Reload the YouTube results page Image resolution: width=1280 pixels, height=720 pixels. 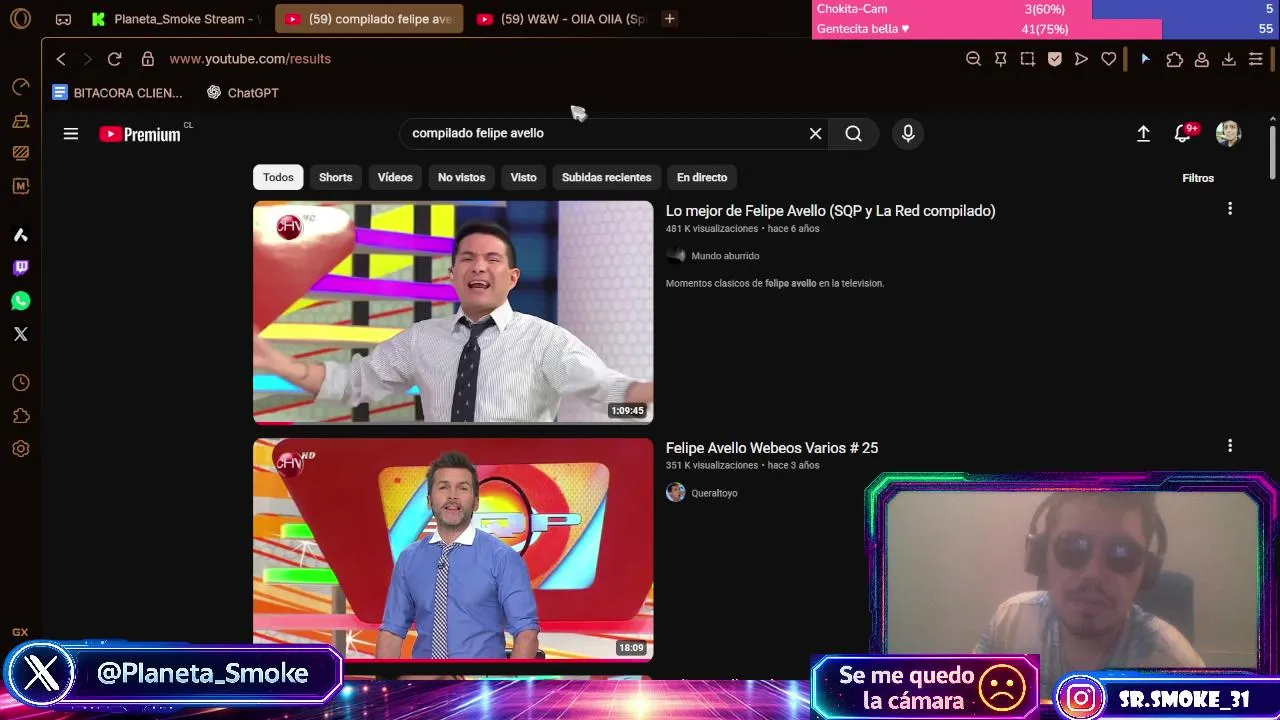pos(114,59)
